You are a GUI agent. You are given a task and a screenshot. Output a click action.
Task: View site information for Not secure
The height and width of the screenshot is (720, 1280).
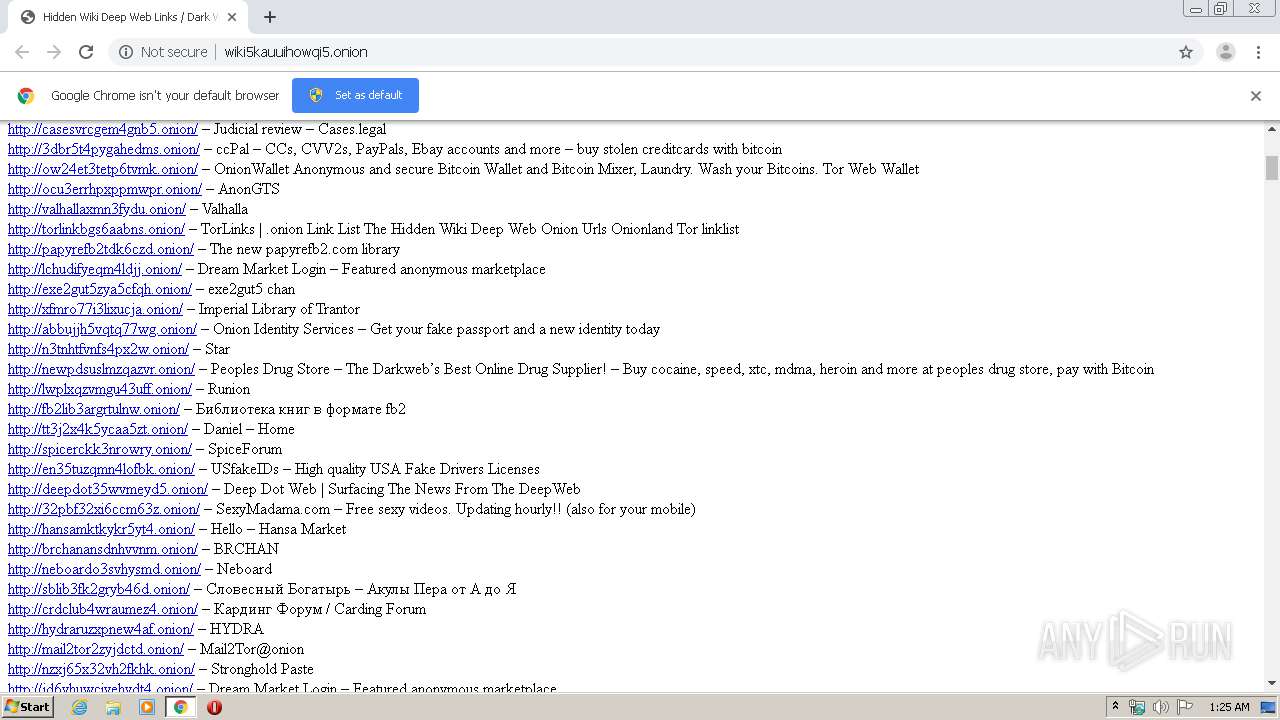163,52
